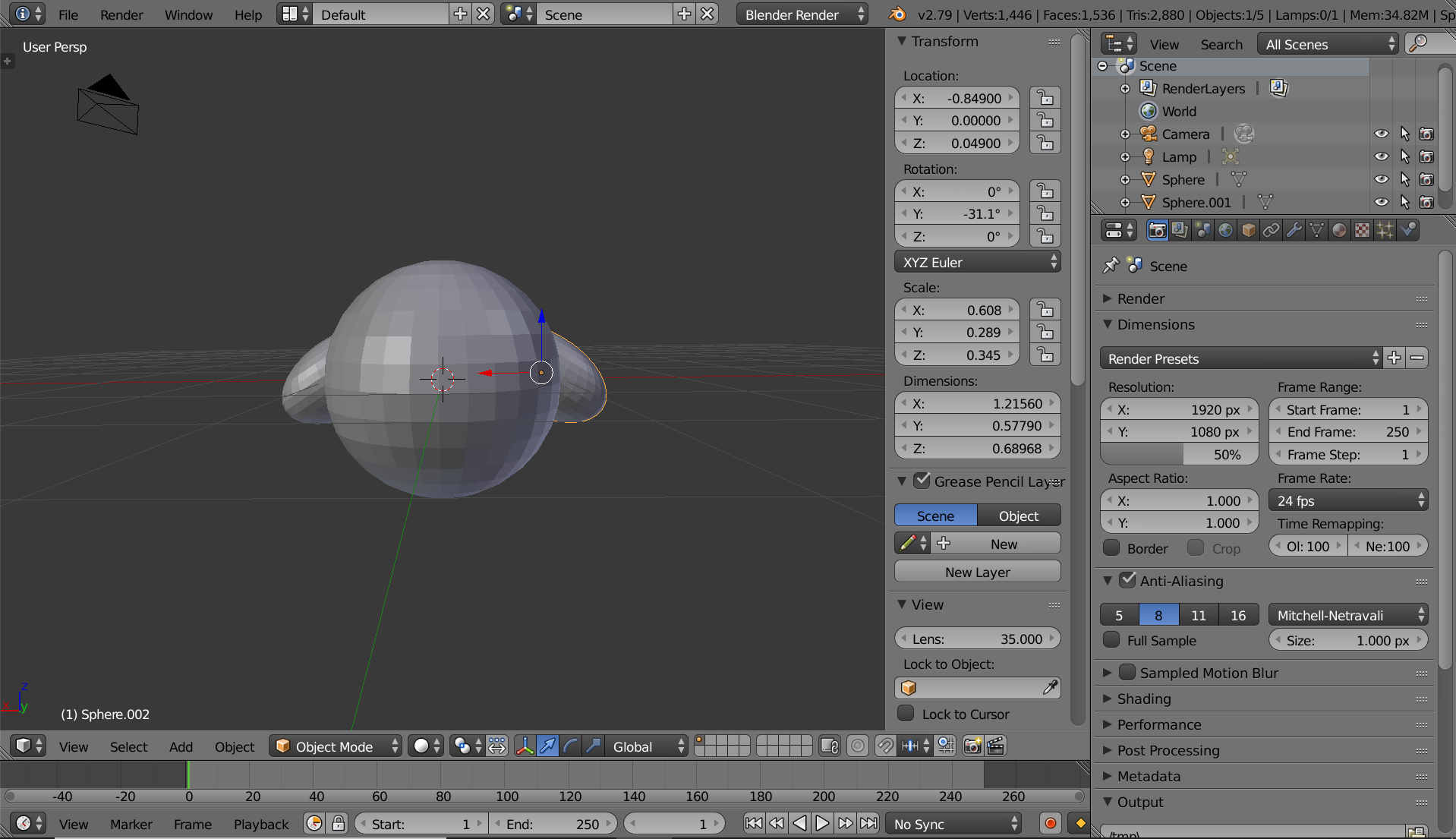Toggle visibility eye for Lamp in outliner

coord(1382,157)
